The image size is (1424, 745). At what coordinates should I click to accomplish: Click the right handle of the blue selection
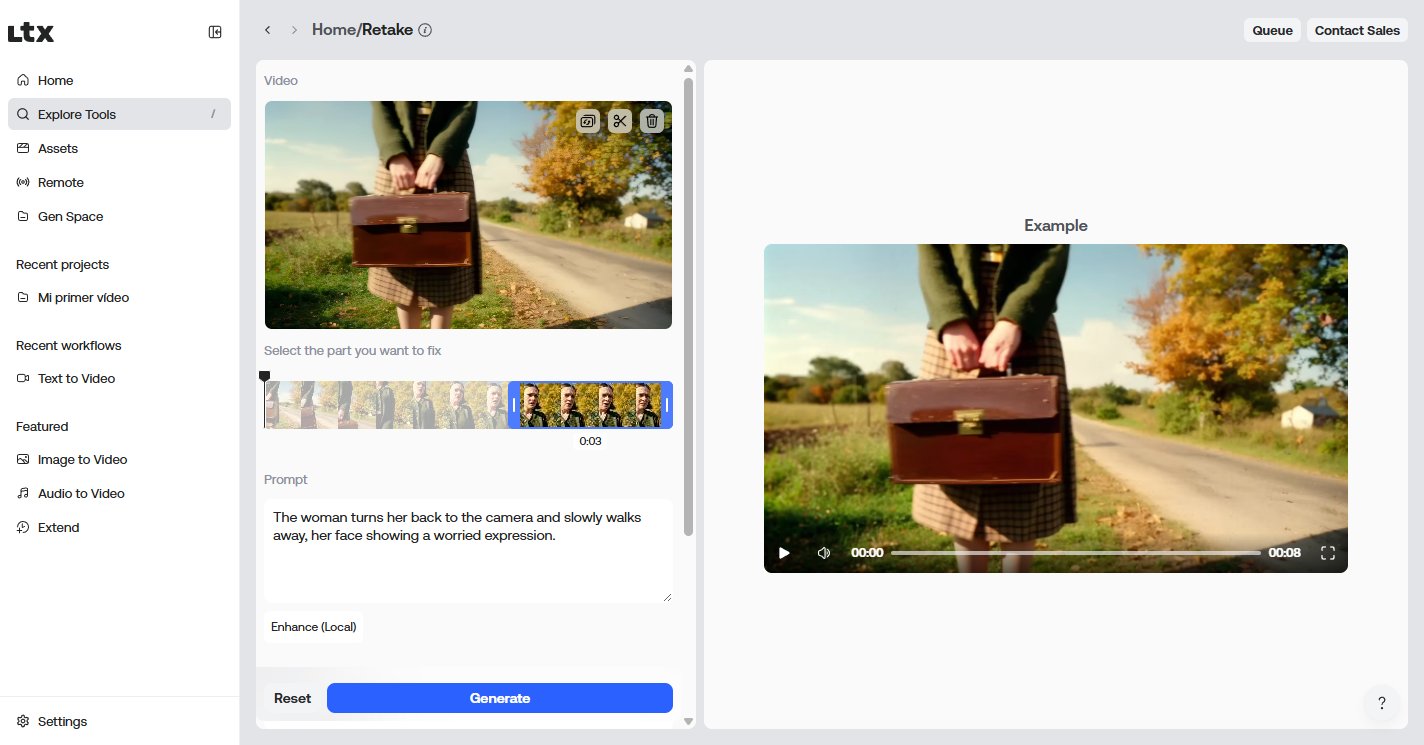tap(667, 405)
